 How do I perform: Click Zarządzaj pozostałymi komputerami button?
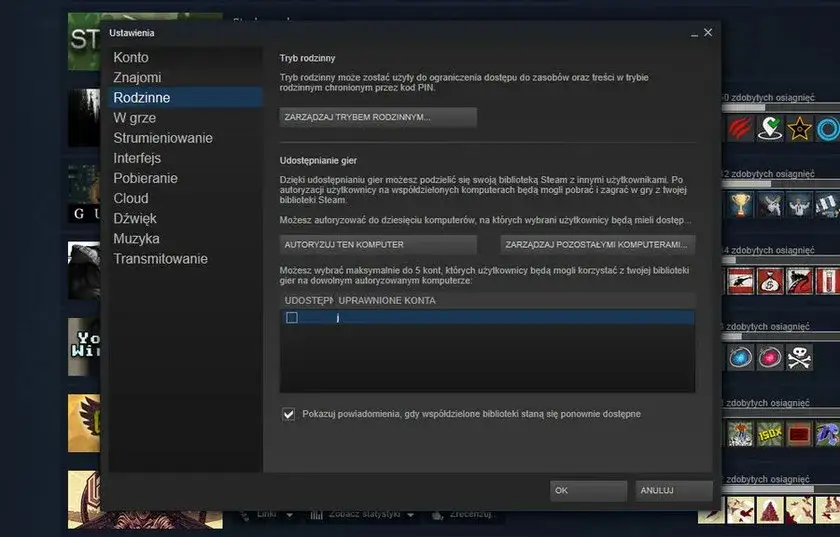click(598, 245)
